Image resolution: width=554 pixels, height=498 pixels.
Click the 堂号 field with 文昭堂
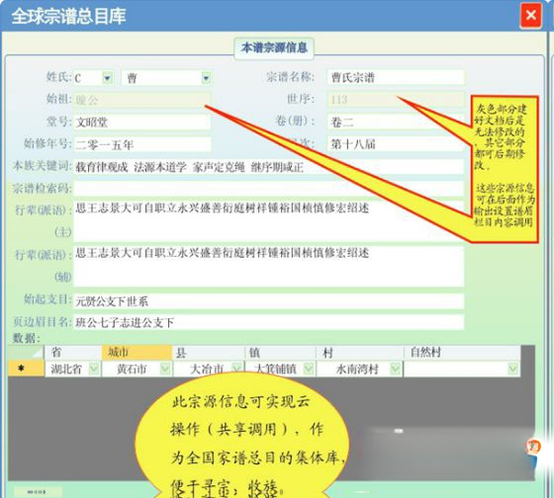pos(142,122)
